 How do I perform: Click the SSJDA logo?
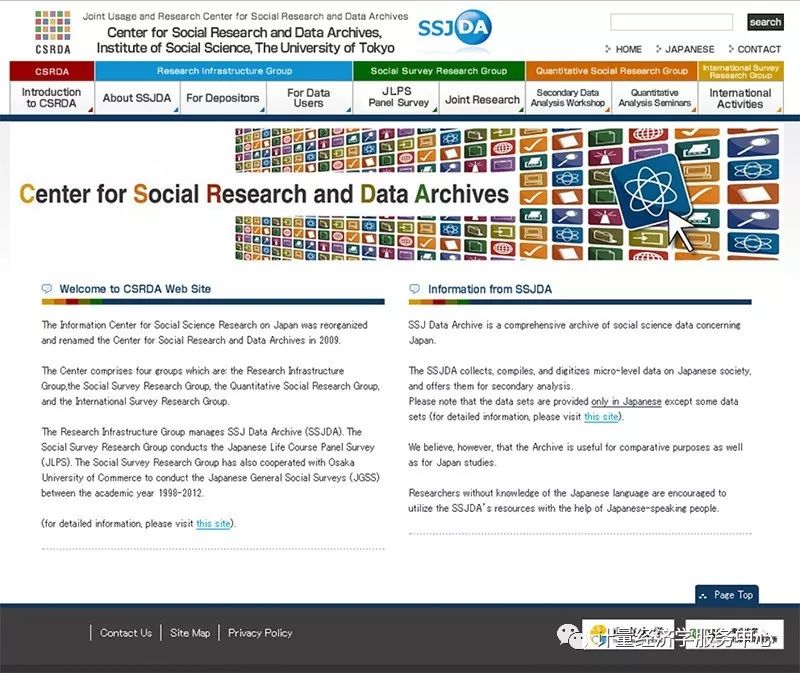[455, 27]
